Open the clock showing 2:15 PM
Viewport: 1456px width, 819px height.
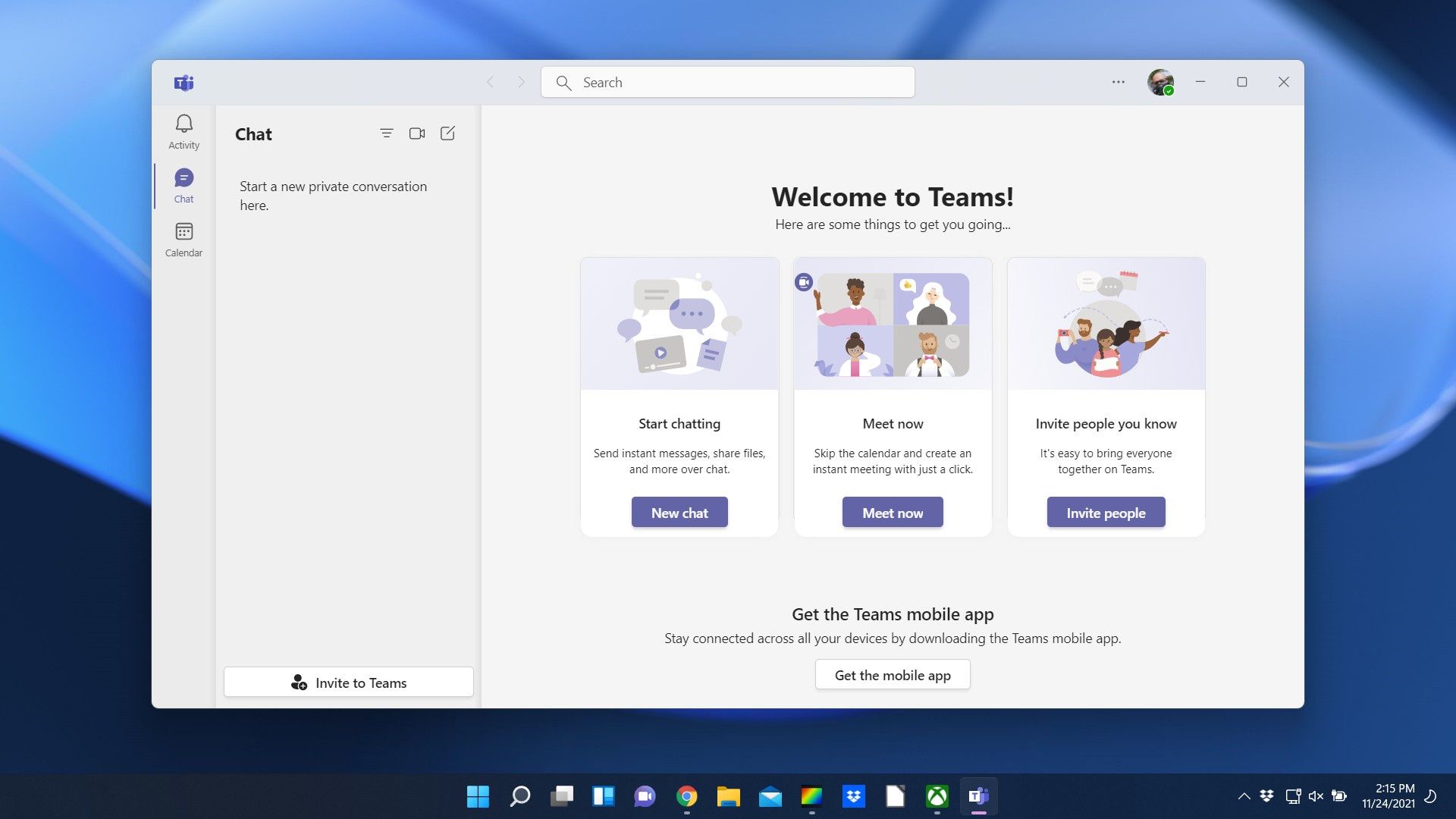(1388, 796)
